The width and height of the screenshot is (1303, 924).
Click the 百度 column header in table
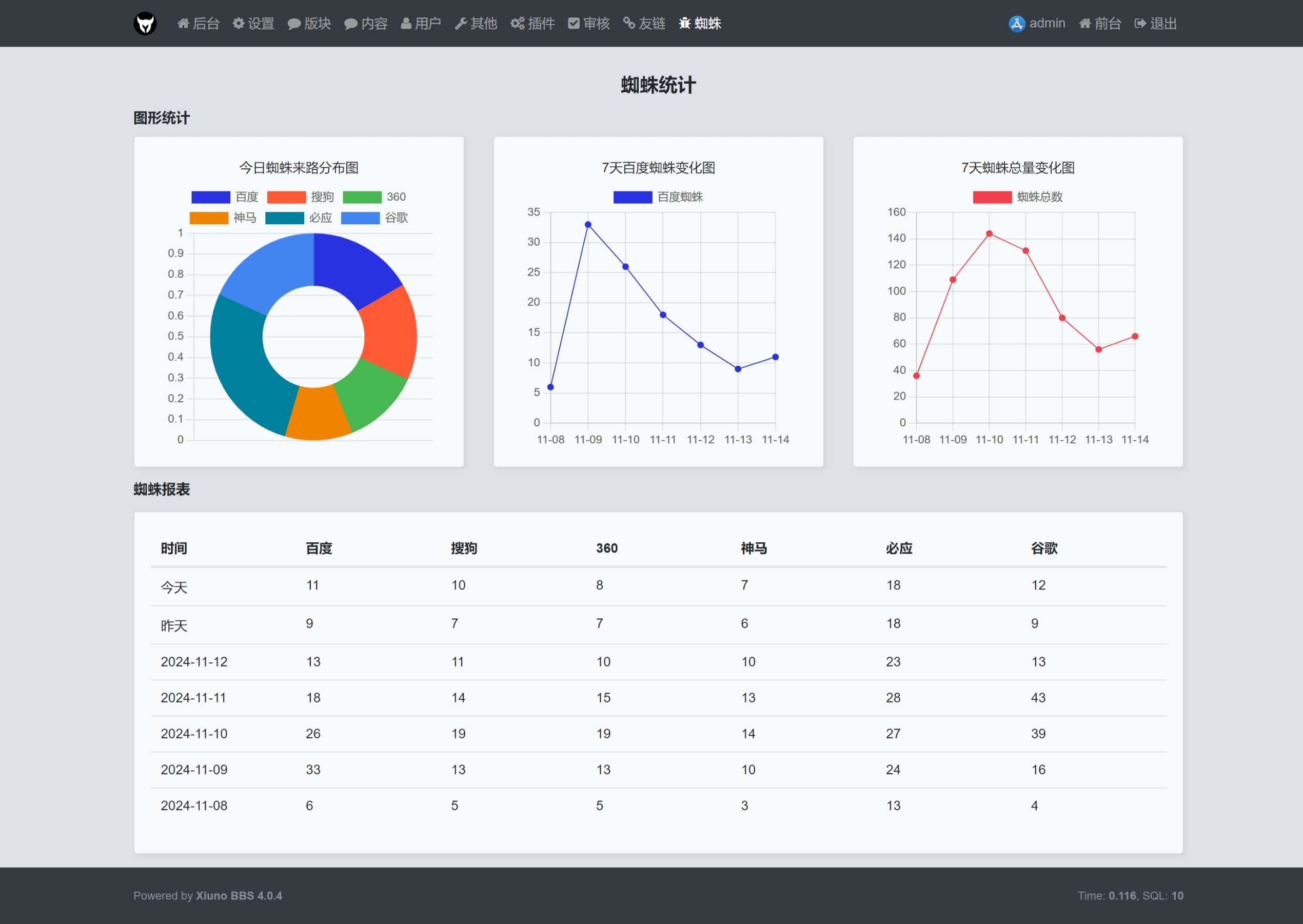(319, 548)
